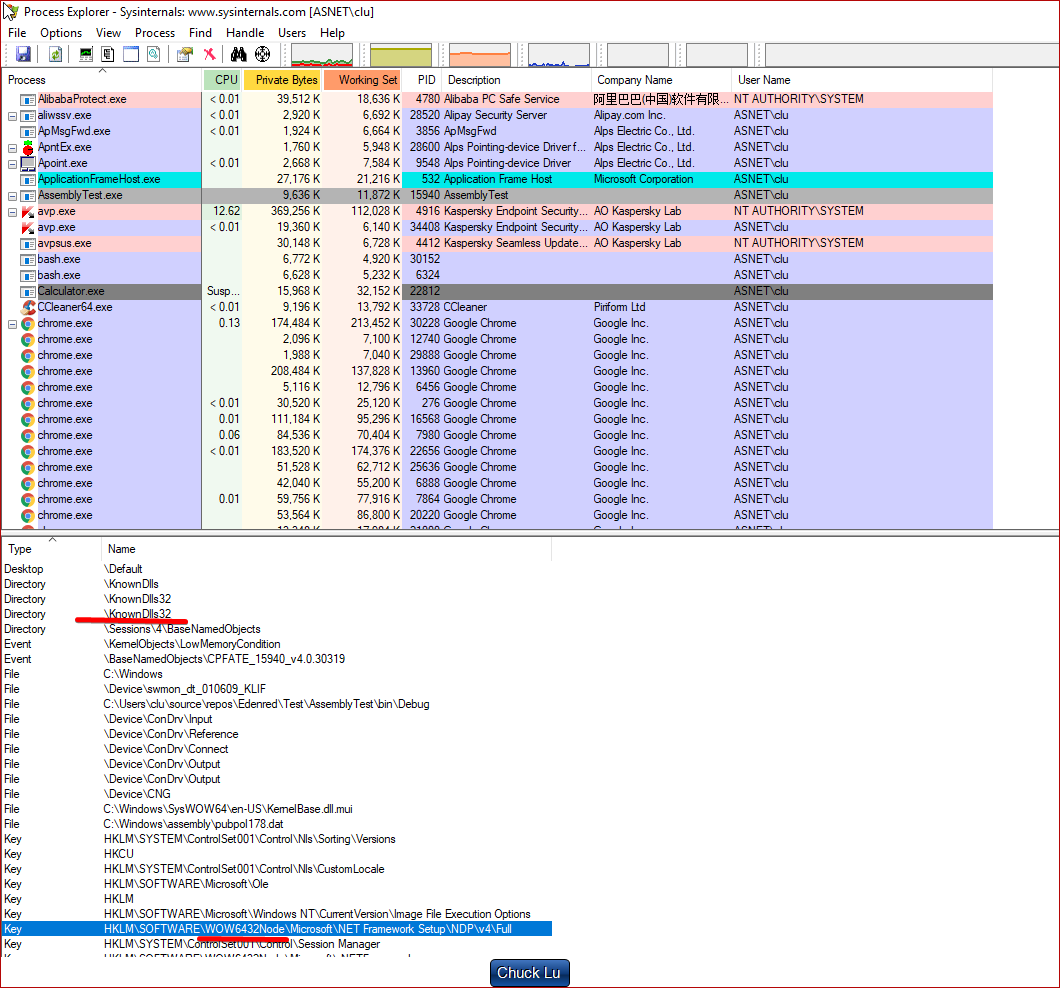Open the Options menu
Viewport: 1060px width, 988px height.
(61, 32)
